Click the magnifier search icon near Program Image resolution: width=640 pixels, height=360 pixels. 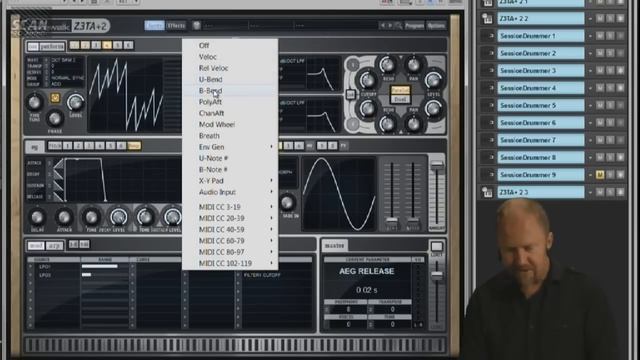(398, 26)
